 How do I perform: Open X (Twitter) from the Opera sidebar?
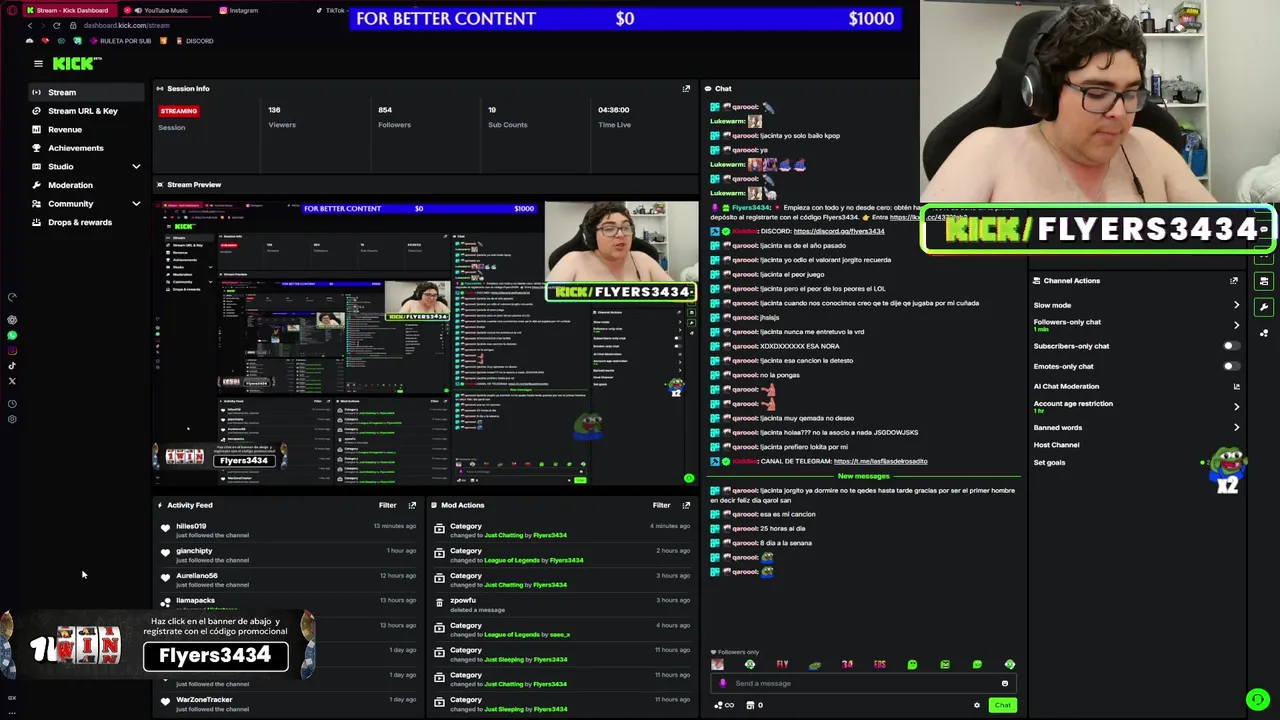(12, 381)
